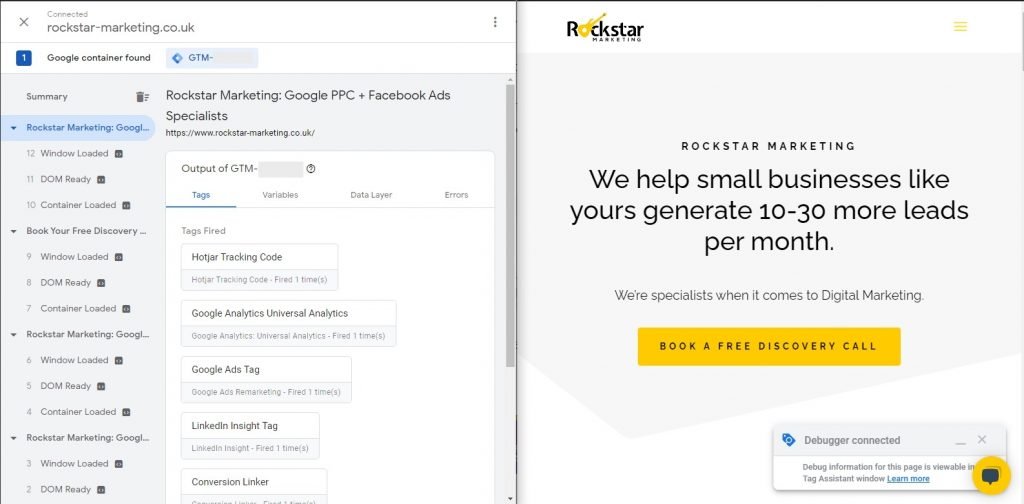Select the Summary item in event list
The image size is (1024, 504).
click(x=47, y=97)
